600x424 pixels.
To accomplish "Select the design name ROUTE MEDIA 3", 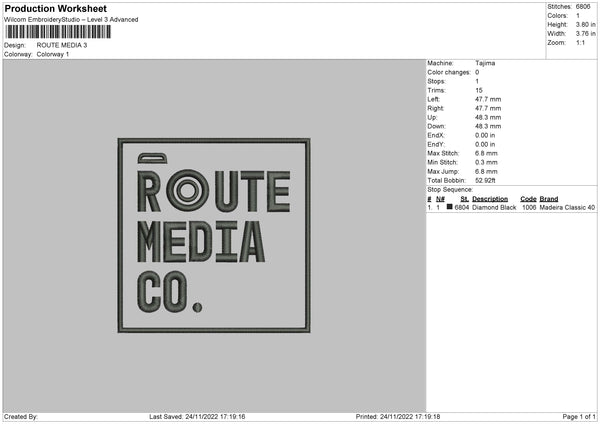I will (x=62, y=45).
